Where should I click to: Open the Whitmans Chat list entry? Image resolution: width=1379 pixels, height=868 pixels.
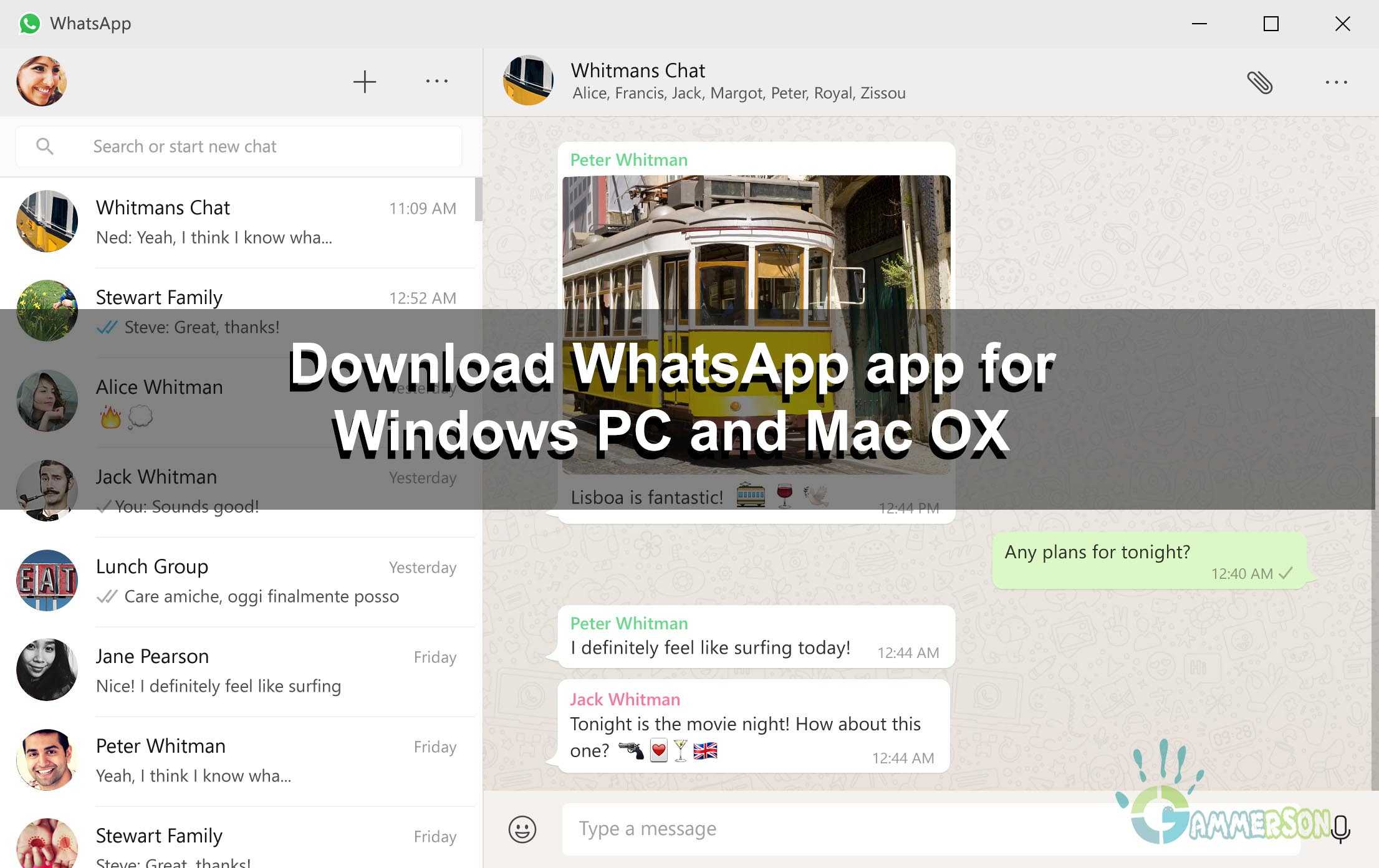coord(249,222)
